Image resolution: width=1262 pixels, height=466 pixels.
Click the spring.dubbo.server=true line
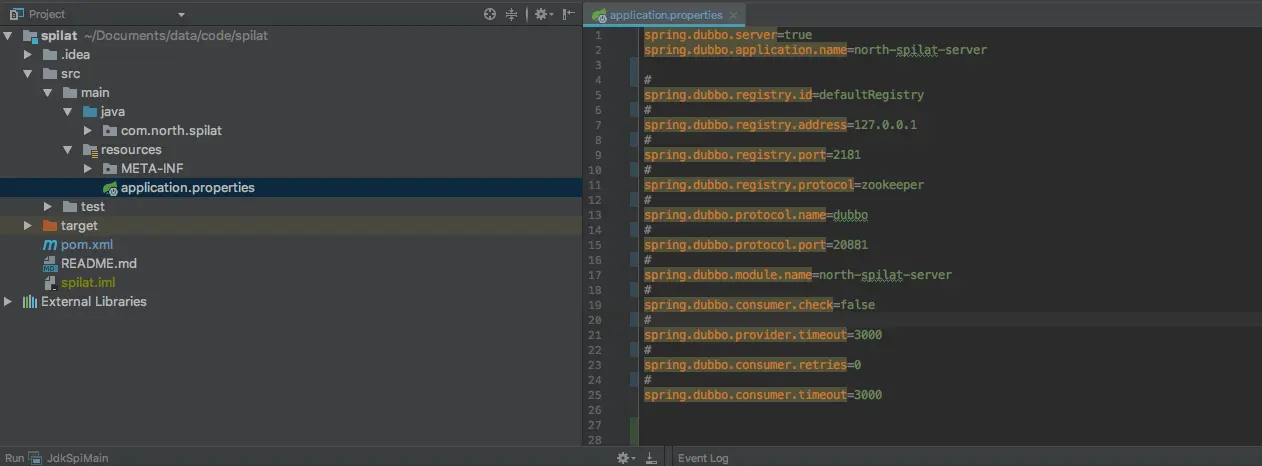728,35
